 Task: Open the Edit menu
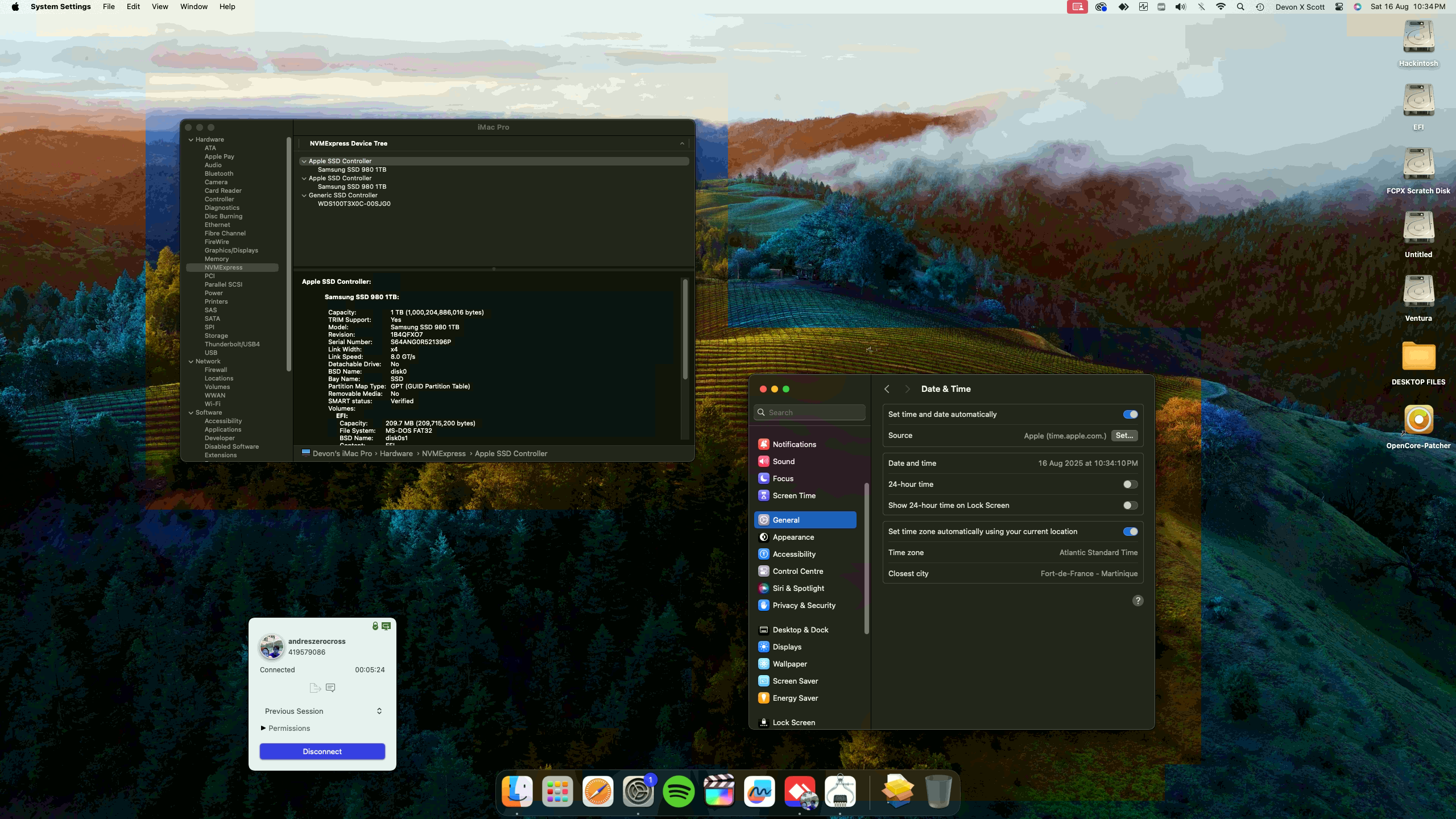[x=133, y=7]
